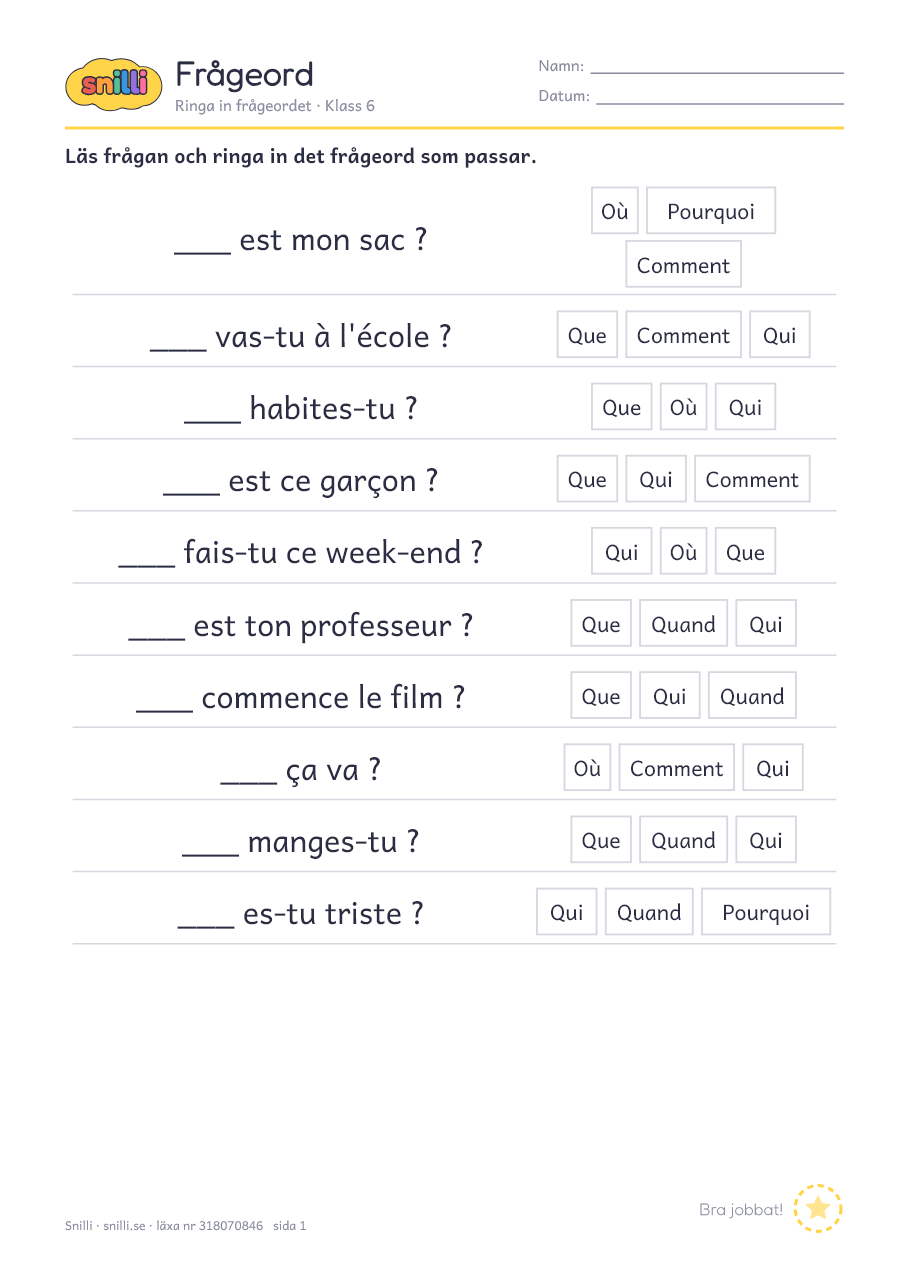Click the 'Frågeord' title heading
Screen dimensions: 909x1286
244,75
